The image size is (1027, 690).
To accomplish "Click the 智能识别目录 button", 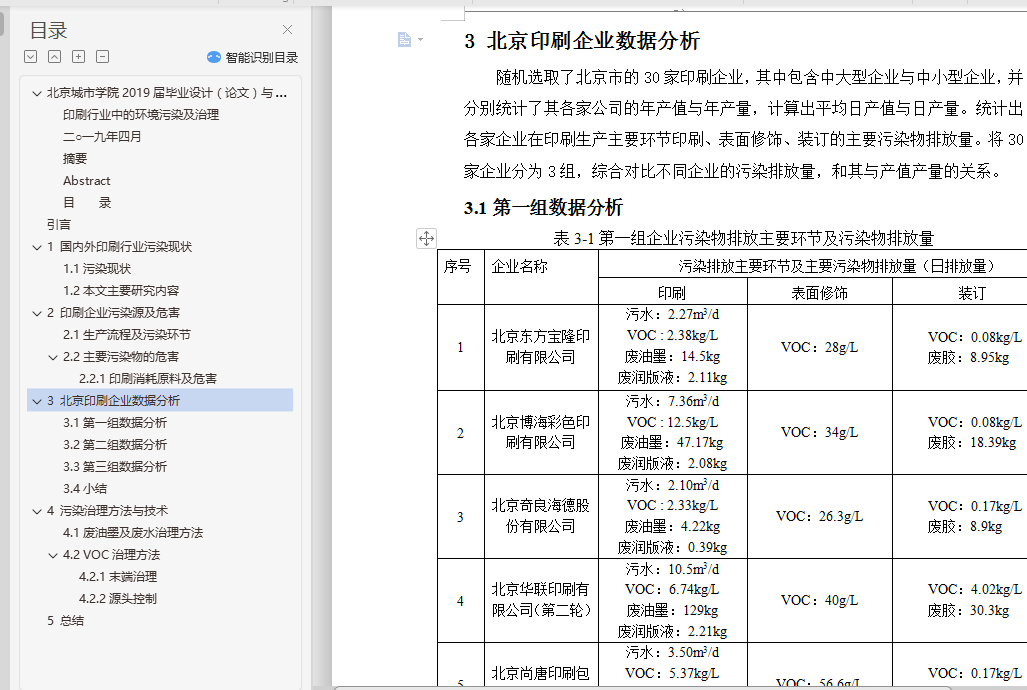I will [x=252, y=58].
